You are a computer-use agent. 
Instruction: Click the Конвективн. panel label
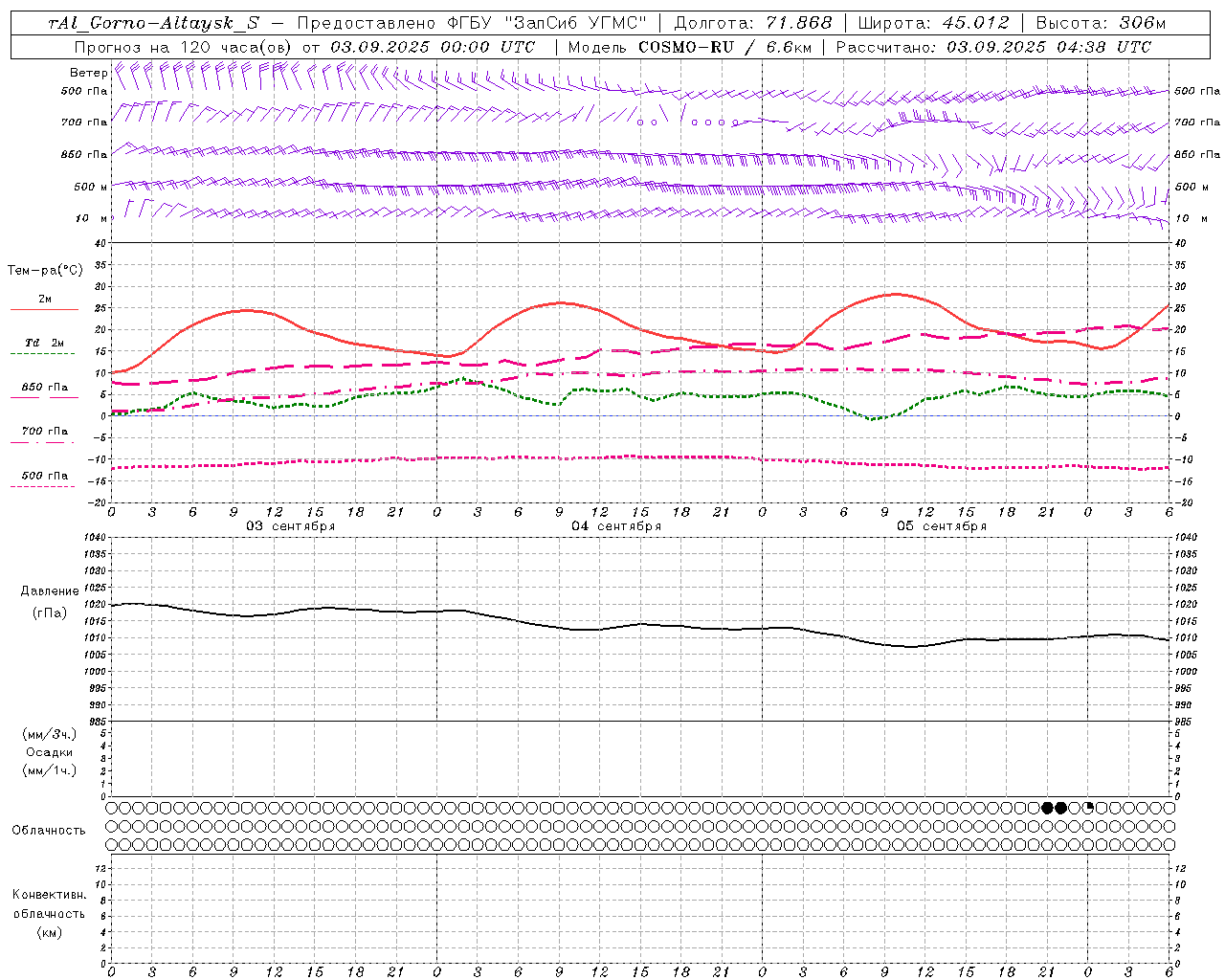(50, 895)
